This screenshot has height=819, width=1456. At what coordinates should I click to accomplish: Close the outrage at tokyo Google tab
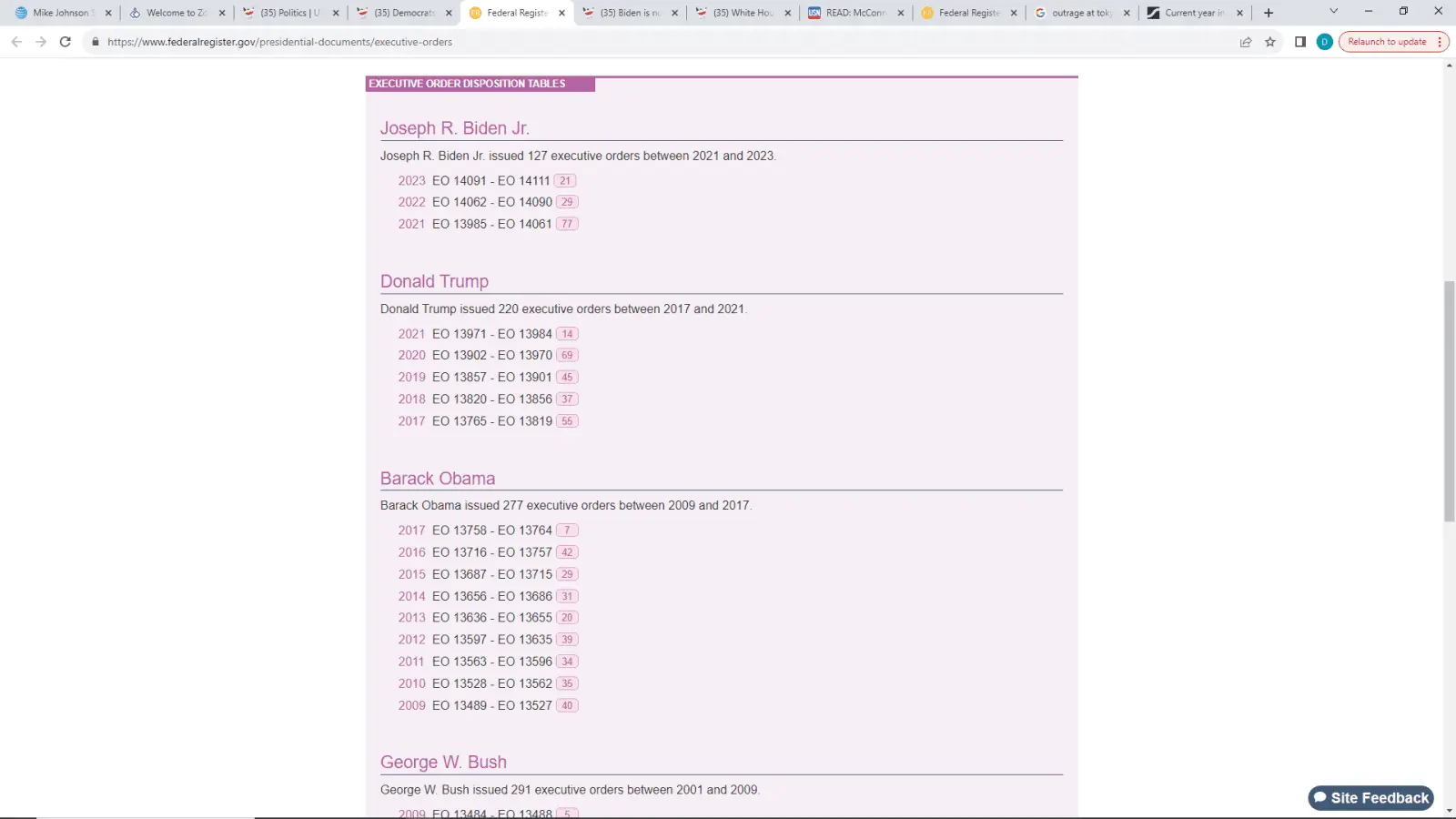(x=1127, y=13)
